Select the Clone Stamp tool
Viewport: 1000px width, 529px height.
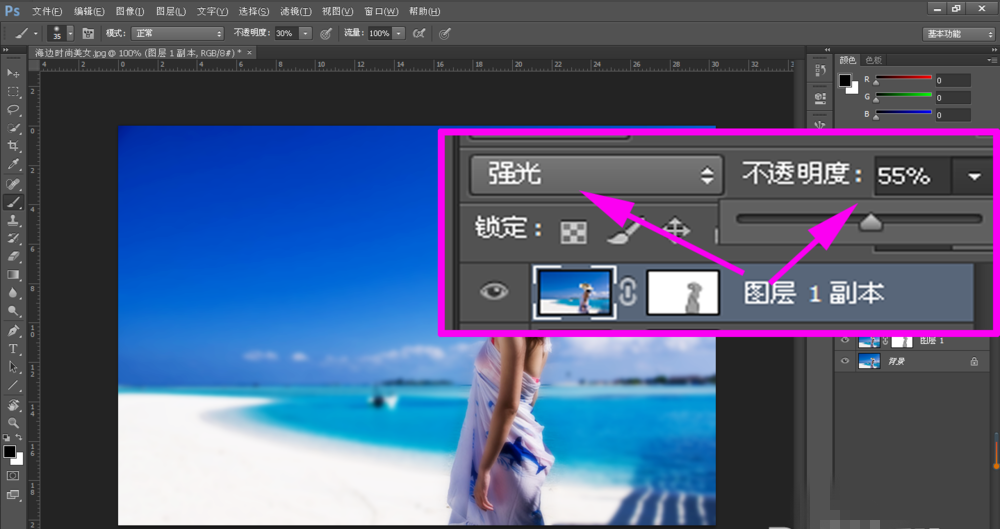click(14, 220)
